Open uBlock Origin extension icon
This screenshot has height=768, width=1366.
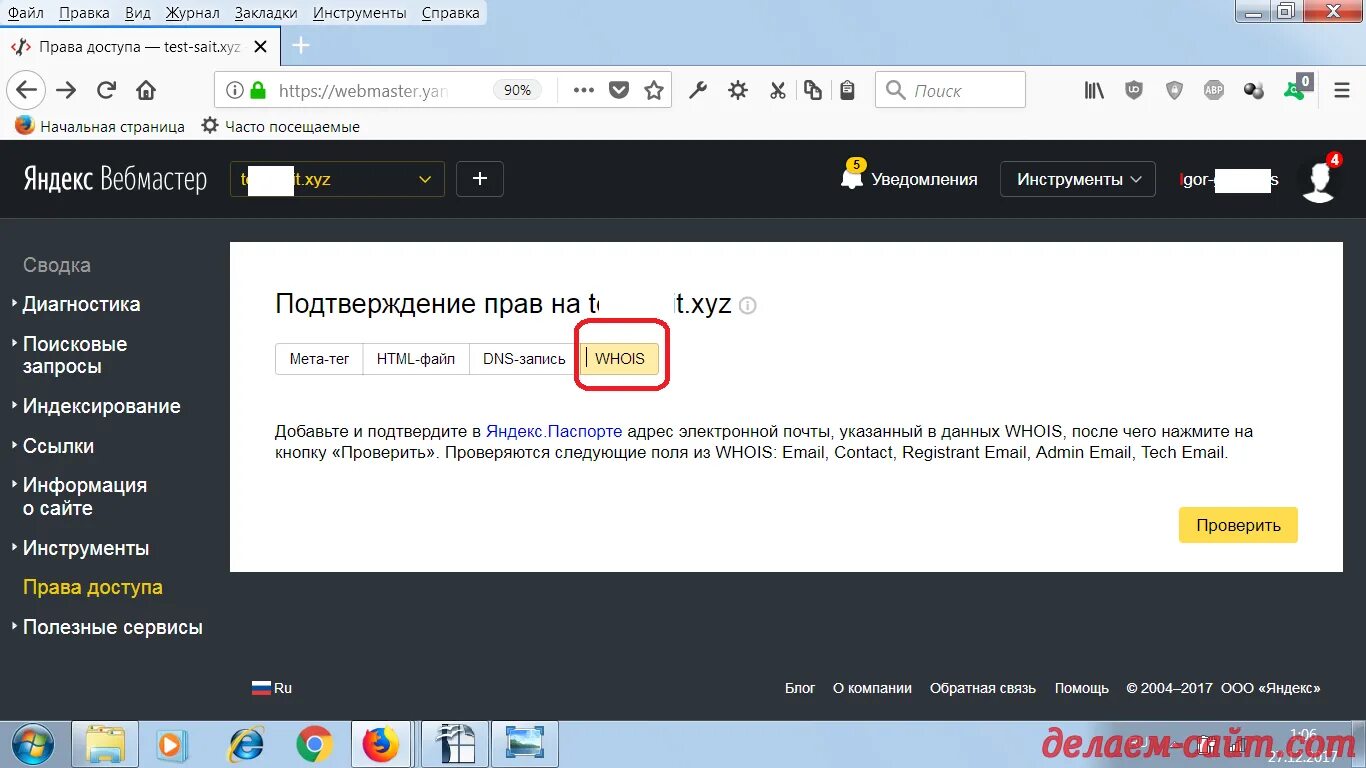click(x=1134, y=90)
